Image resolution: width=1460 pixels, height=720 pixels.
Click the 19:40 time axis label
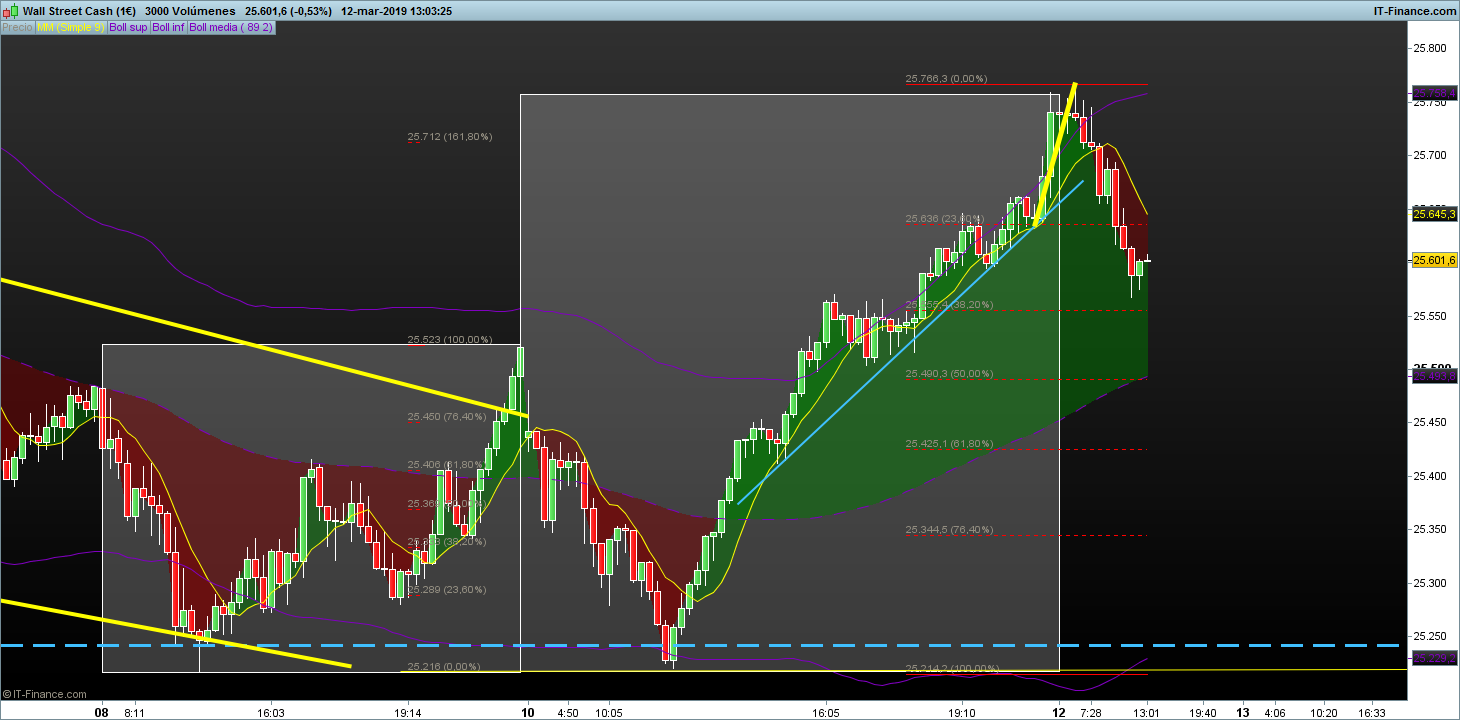[x=1202, y=713]
